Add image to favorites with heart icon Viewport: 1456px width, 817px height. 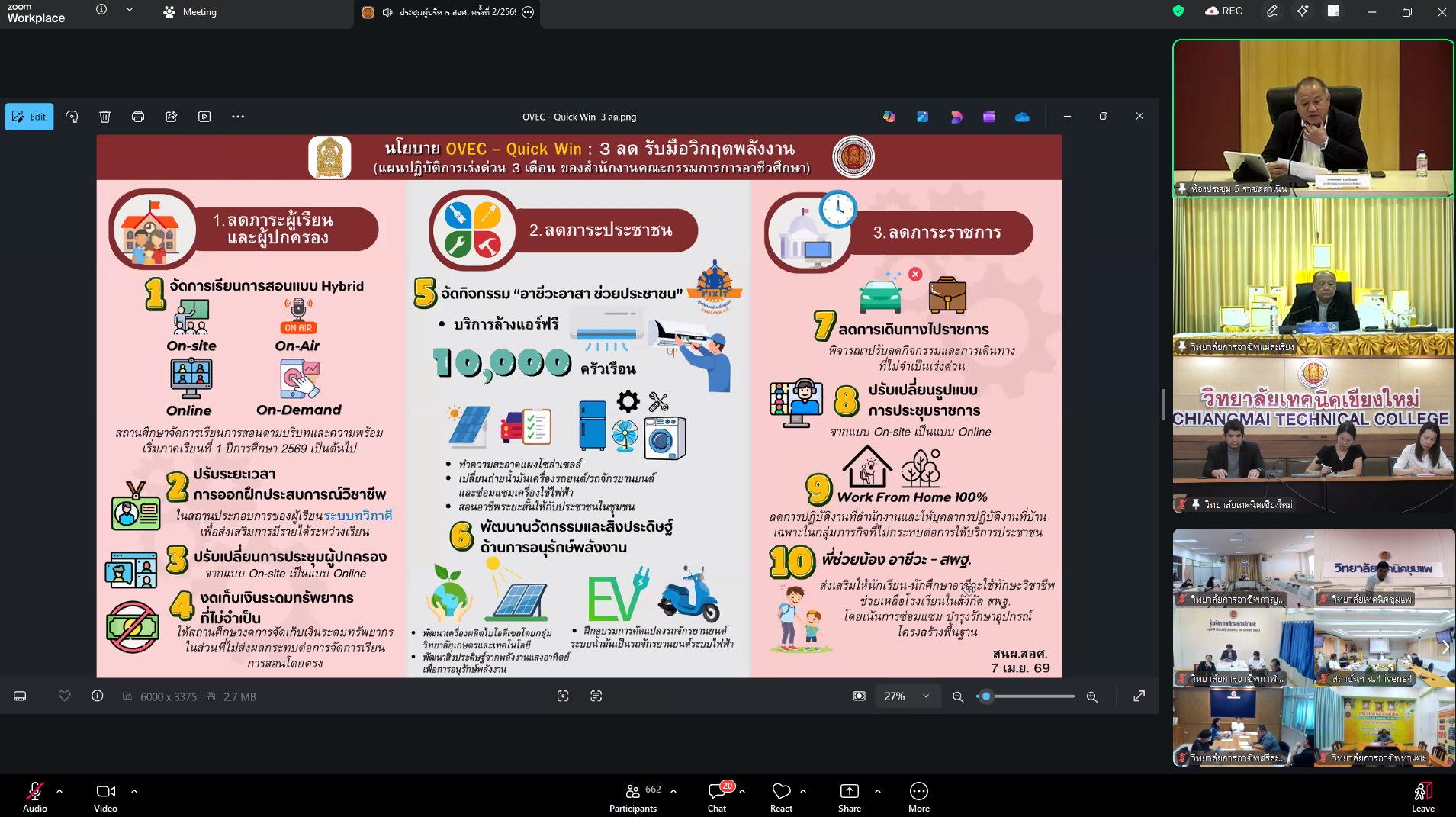(x=65, y=696)
